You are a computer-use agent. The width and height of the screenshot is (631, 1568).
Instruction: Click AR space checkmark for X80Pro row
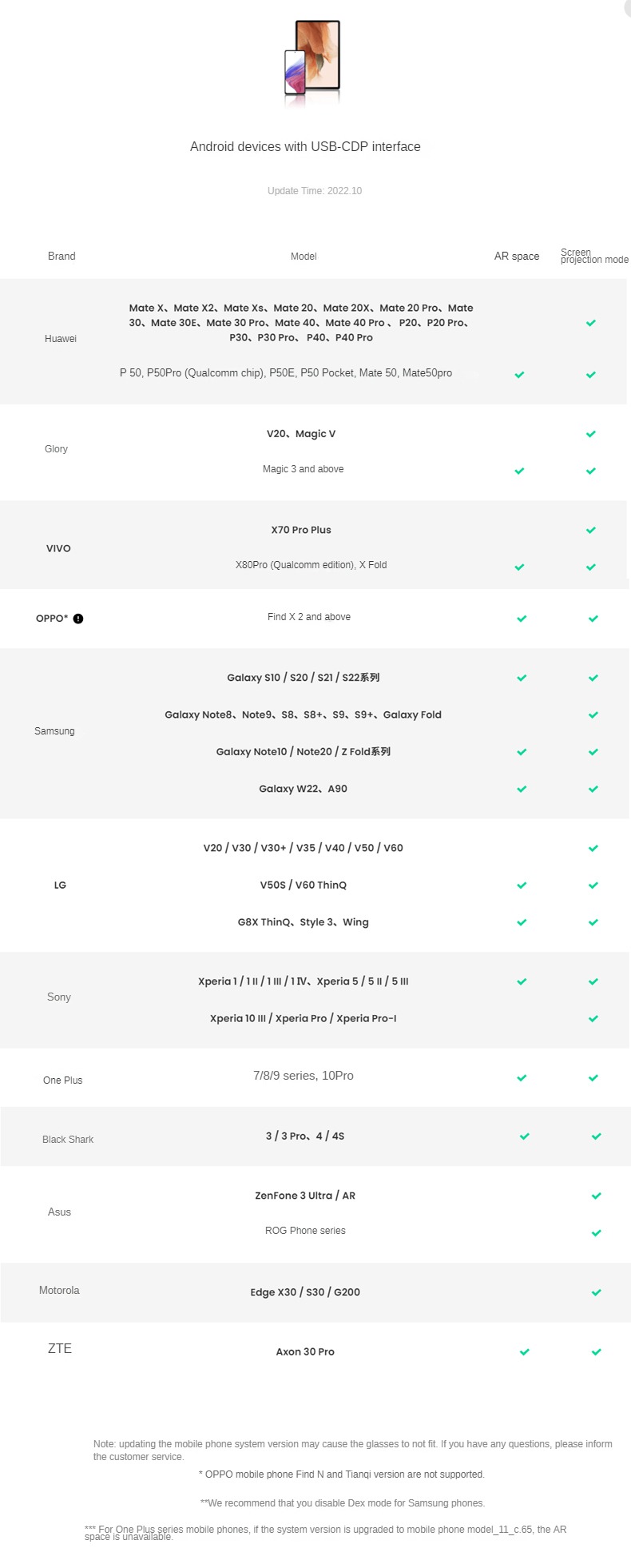click(519, 567)
